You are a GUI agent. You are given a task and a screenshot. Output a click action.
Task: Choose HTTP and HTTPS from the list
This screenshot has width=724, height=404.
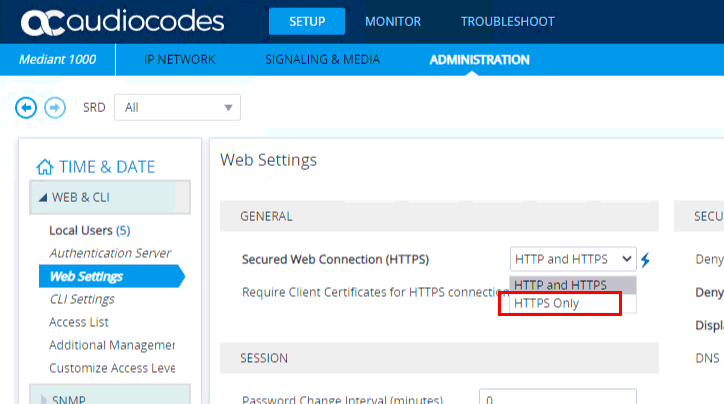[560, 285]
